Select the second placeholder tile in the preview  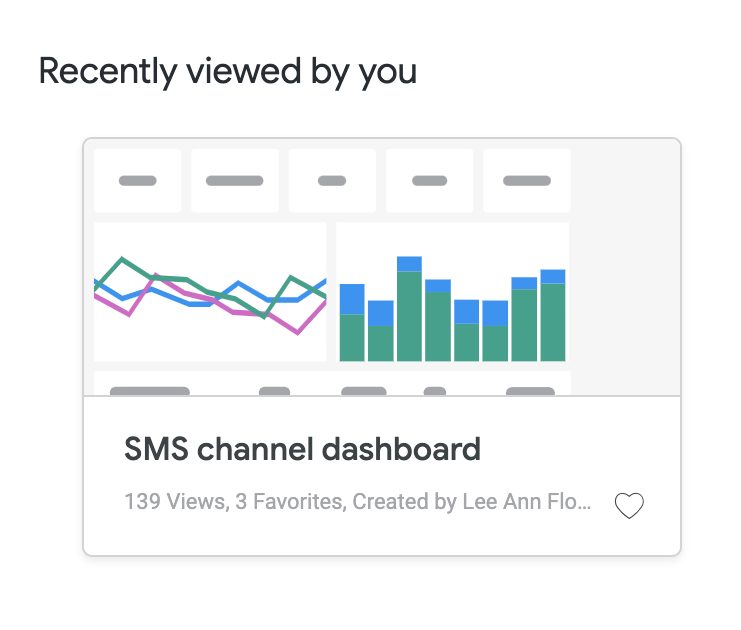tap(235, 181)
